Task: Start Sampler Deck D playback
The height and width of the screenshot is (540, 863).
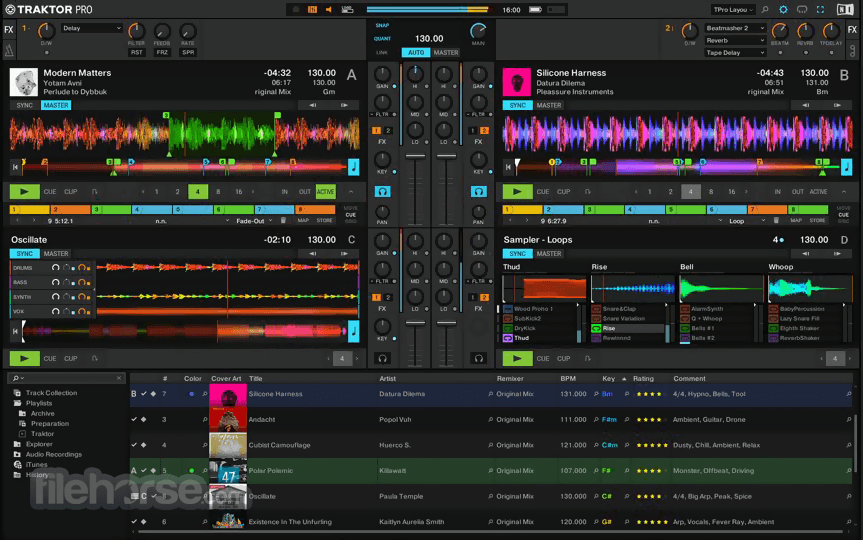Action: (517, 358)
